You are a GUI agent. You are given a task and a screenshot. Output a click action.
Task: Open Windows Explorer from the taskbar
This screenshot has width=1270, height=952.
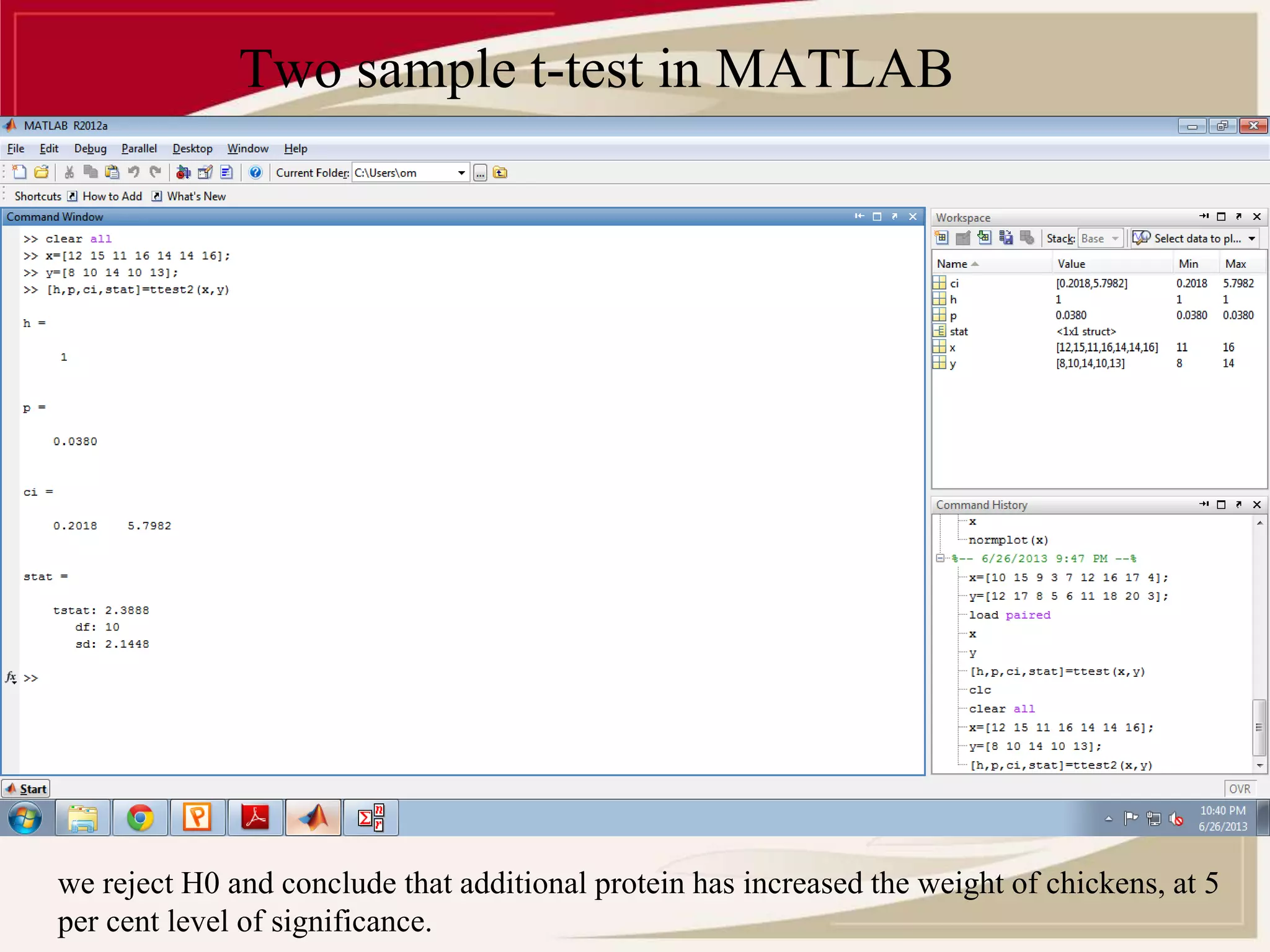pos(82,818)
